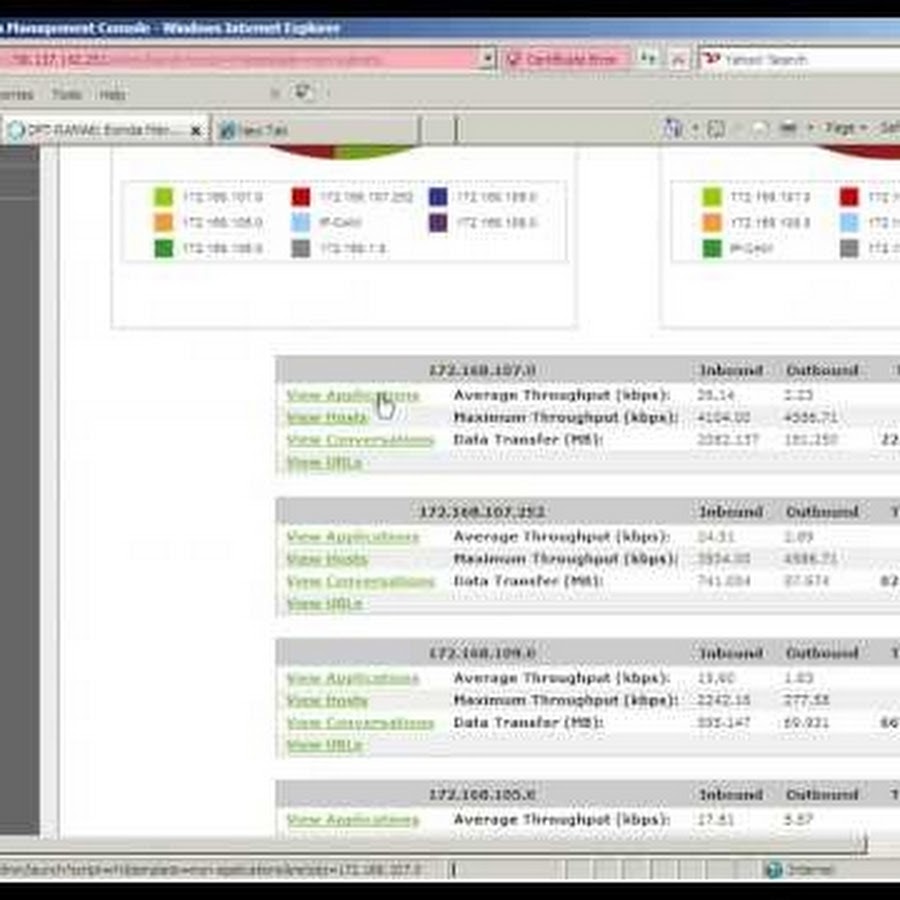
Task: Open the address bar dropdown arrow
Action: pos(487,59)
